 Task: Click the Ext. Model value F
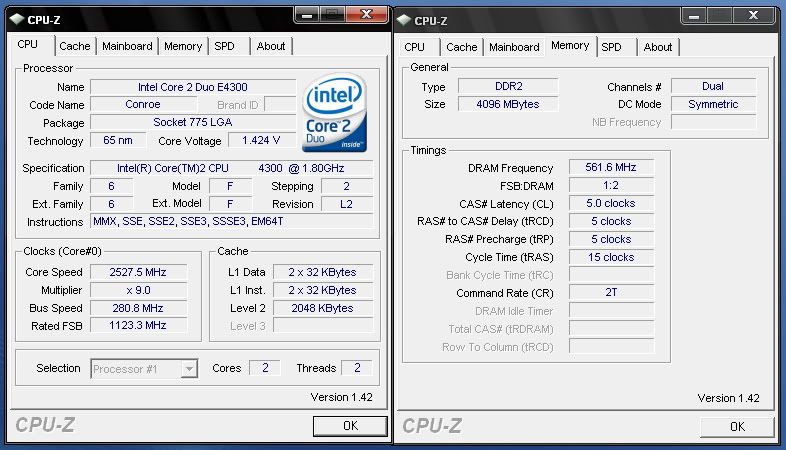click(x=231, y=204)
